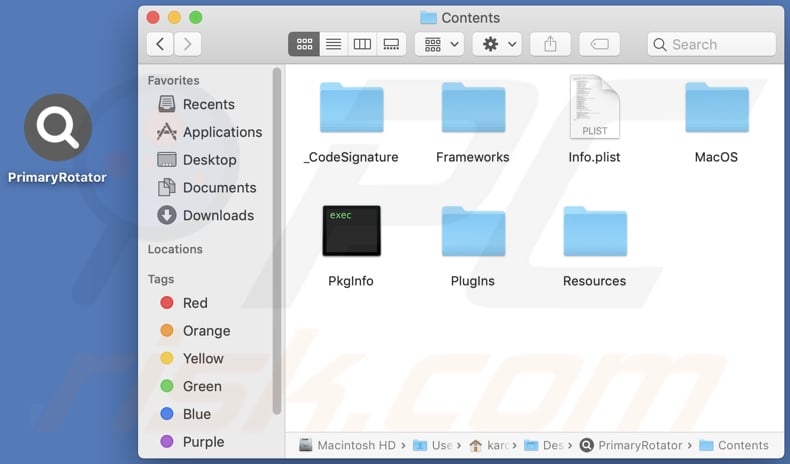This screenshot has width=790, height=464.
Task: Click the Locations section header
Action: click(175, 249)
